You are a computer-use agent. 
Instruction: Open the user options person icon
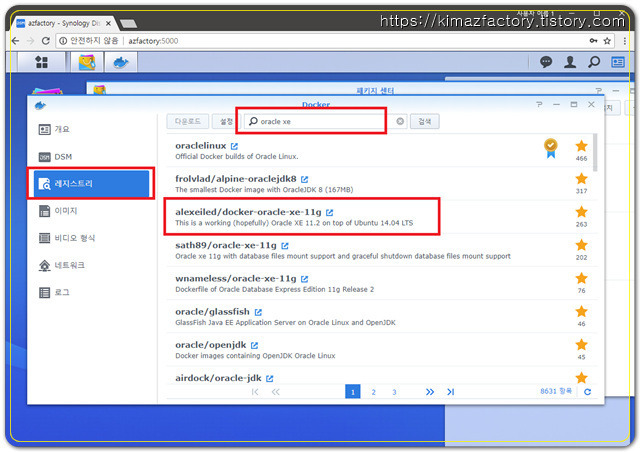tap(570, 62)
